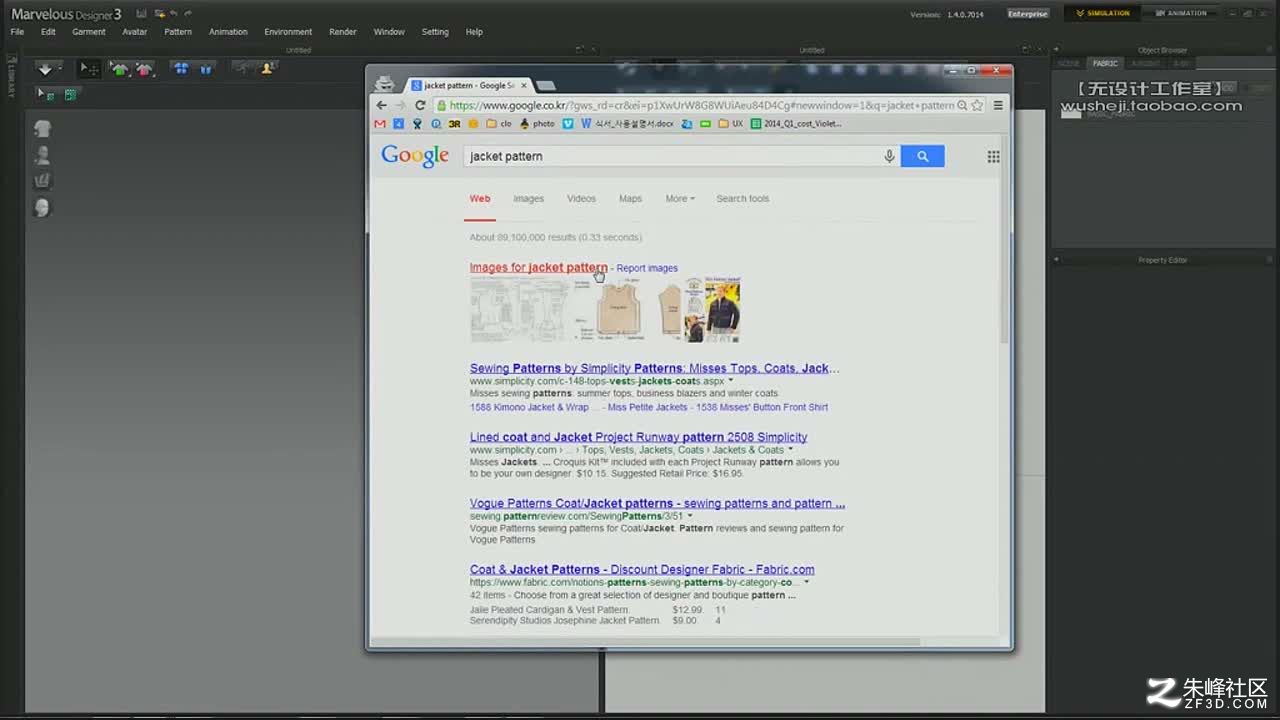1280x720 pixels.
Task: Collapse the Object Browser panel arrow
Action: [1056, 50]
